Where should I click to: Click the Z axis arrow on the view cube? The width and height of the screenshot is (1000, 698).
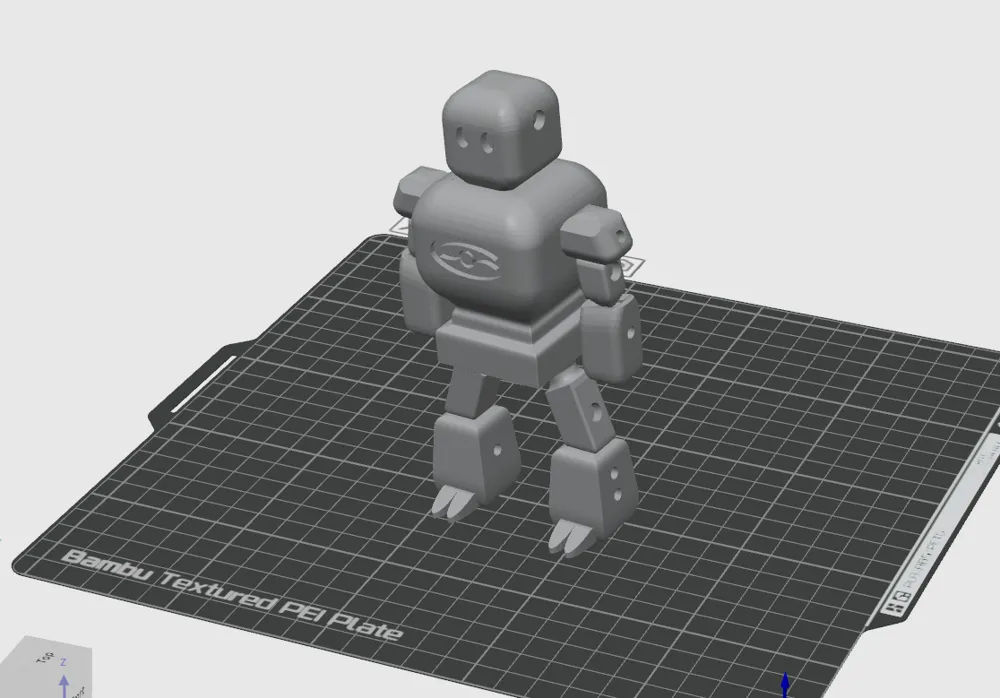click(64, 686)
